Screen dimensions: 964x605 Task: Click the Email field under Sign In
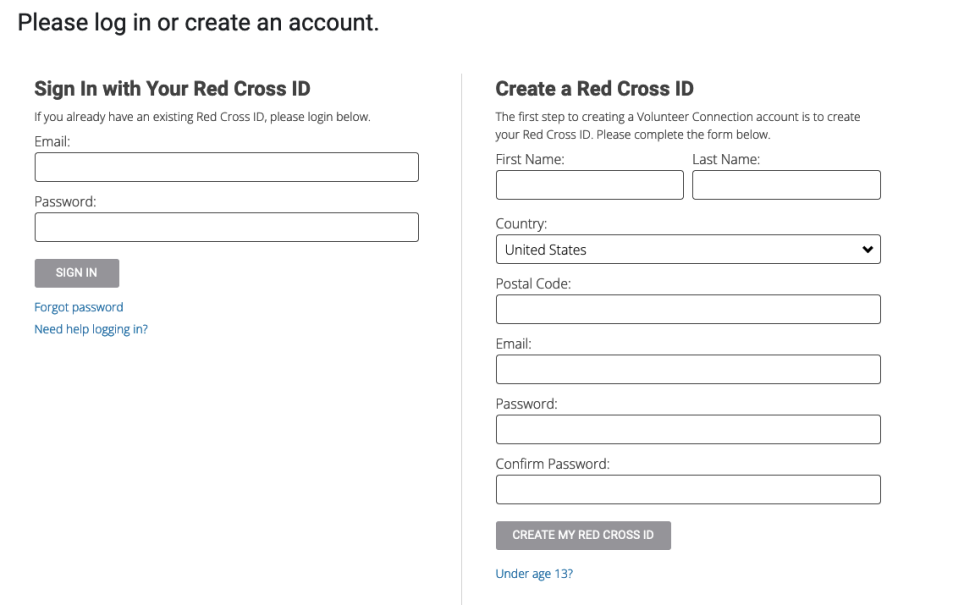(x=226, y=167)
